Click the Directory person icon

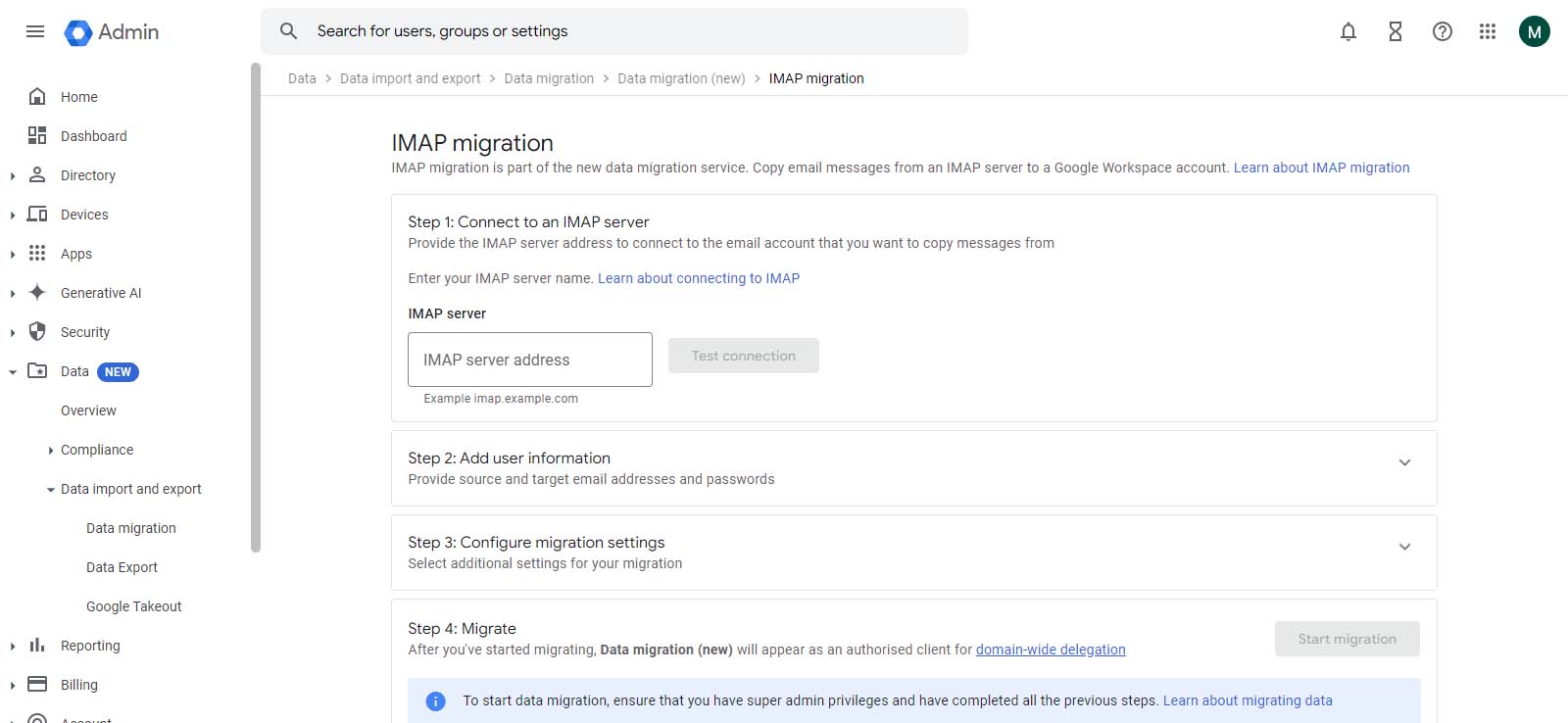click(x=37, y=174)
